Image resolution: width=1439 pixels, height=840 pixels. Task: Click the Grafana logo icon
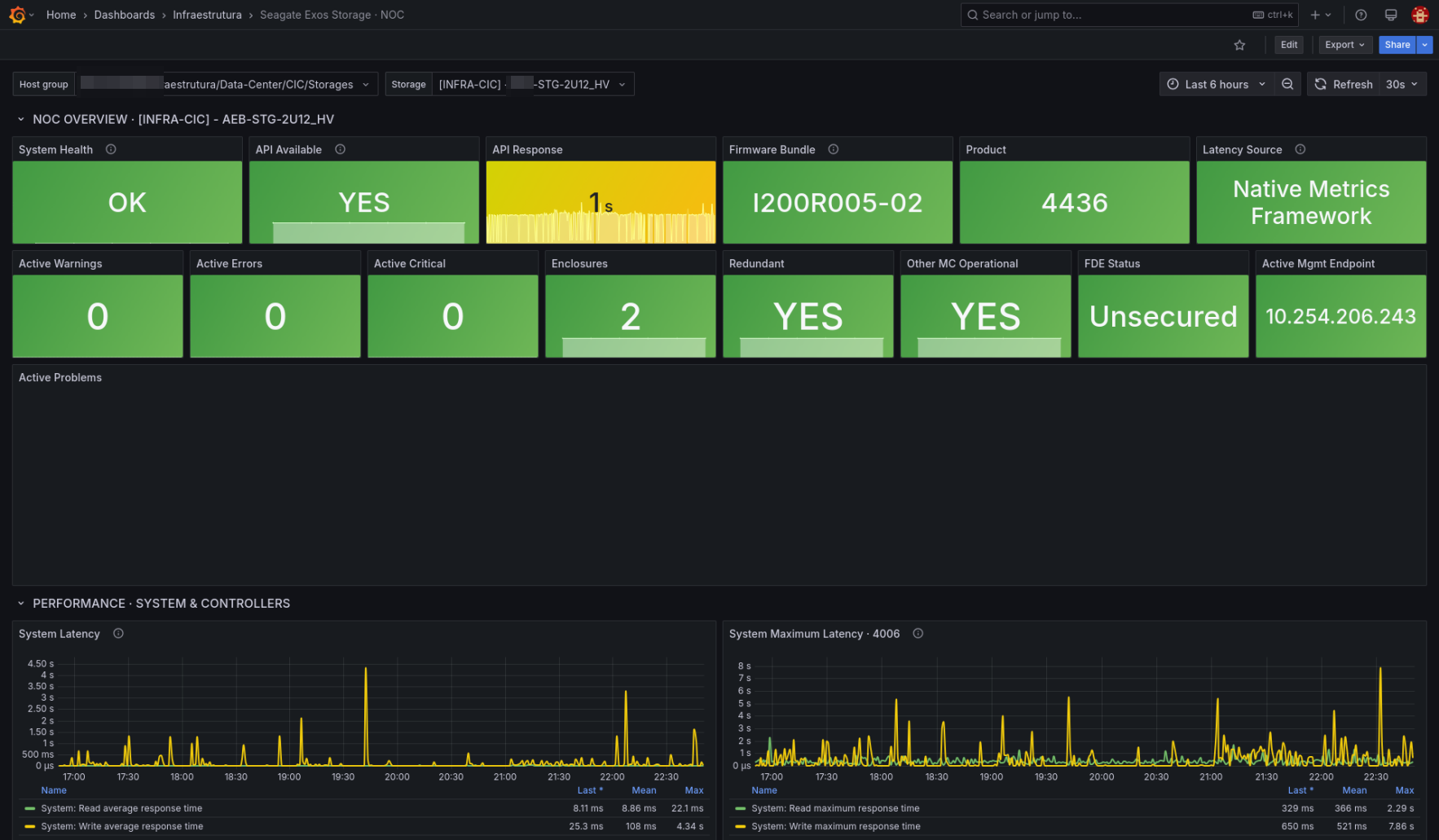pos(17,15)
